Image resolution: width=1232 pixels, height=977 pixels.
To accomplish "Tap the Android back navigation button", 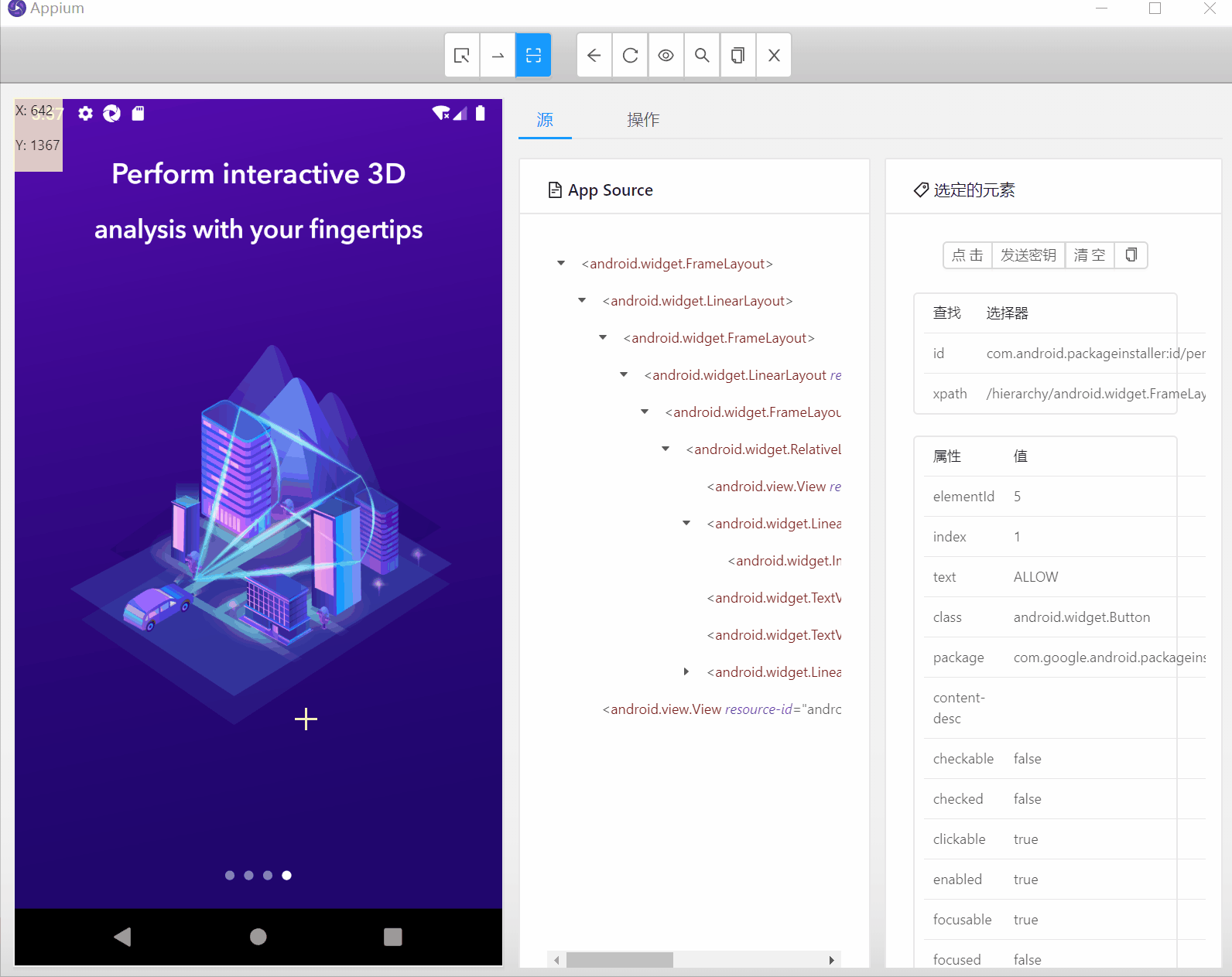I will click(x=122, y=937).
